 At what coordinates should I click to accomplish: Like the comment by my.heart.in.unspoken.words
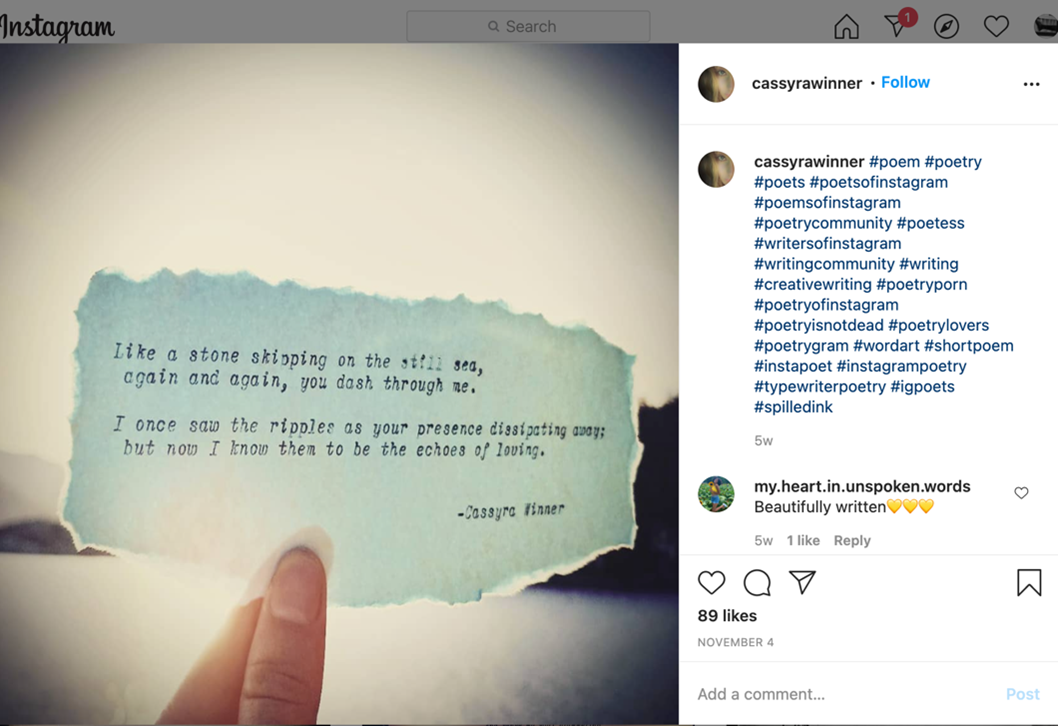click(x=1021, y=493)
